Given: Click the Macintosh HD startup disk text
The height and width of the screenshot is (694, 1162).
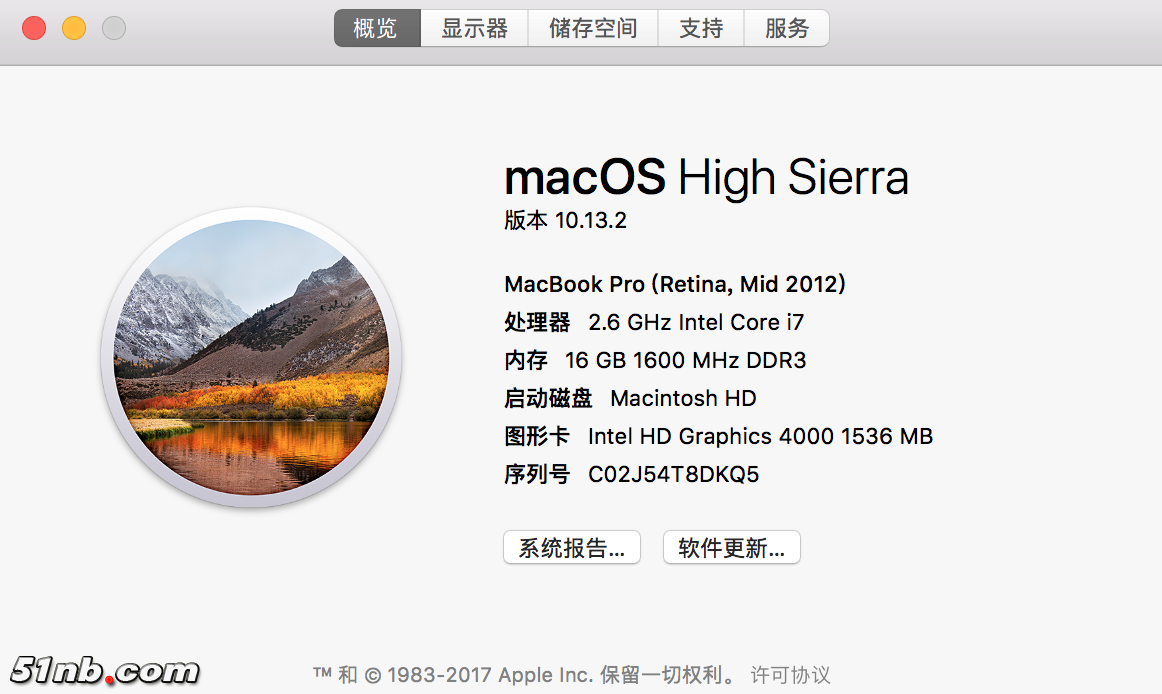Looking at the screenshot, I should 683,398.
